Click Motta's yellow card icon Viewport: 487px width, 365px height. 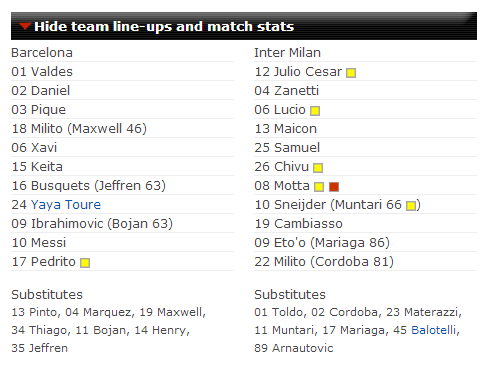319,187
